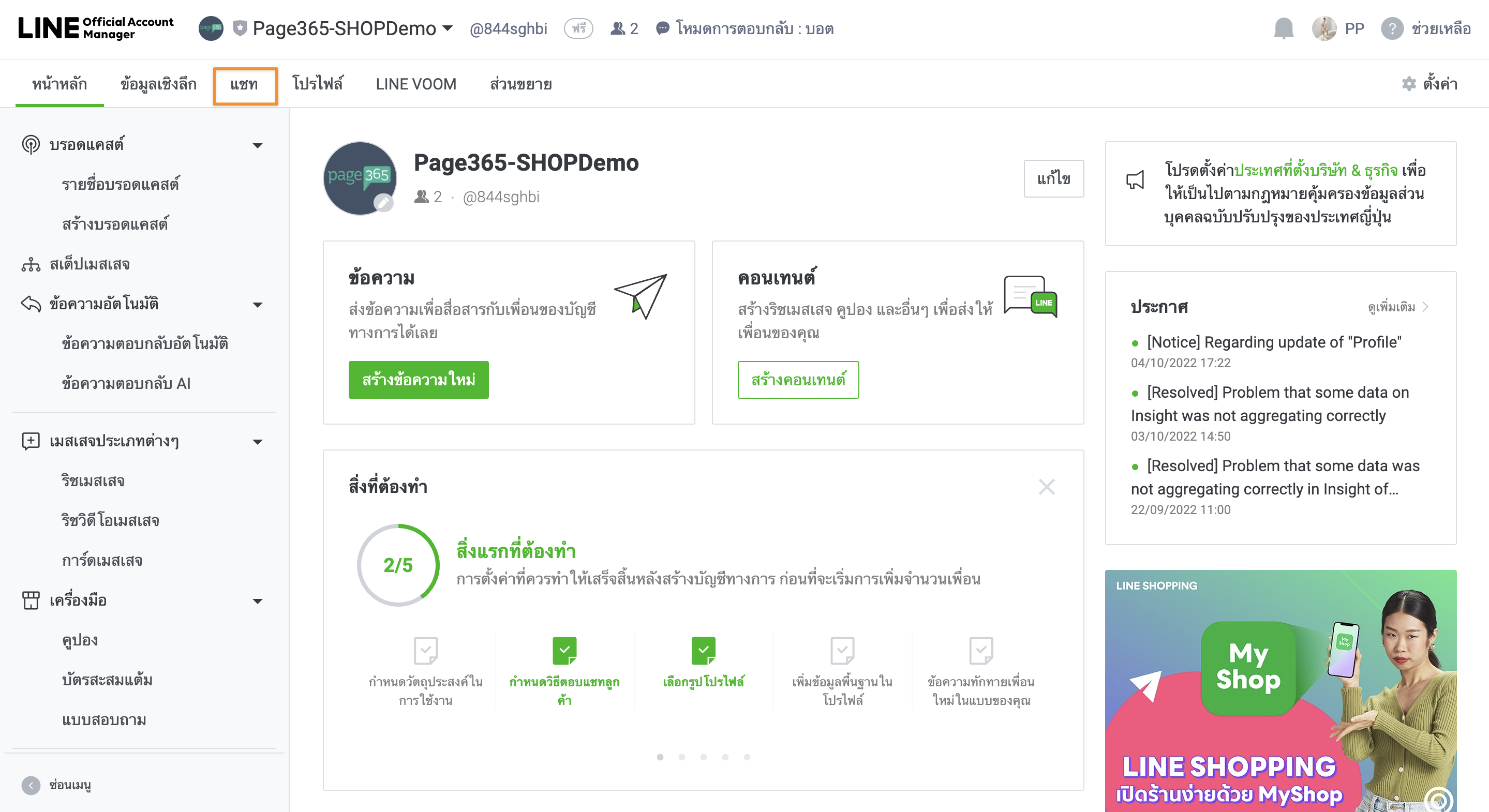Open คูปอง in sidebar
The image size is (1489, 812).
click(x=80, y=640)
